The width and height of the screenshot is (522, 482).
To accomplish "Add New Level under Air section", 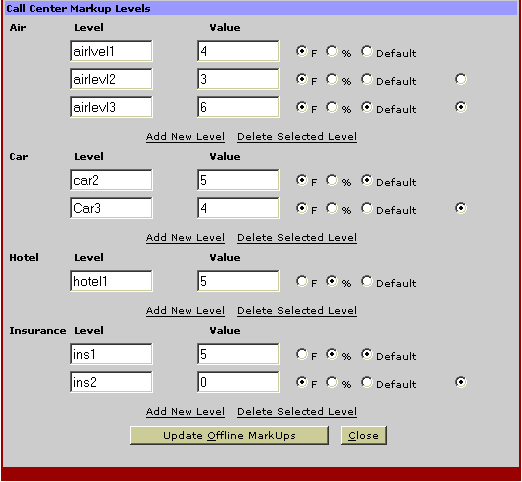I will click(185, 137).
